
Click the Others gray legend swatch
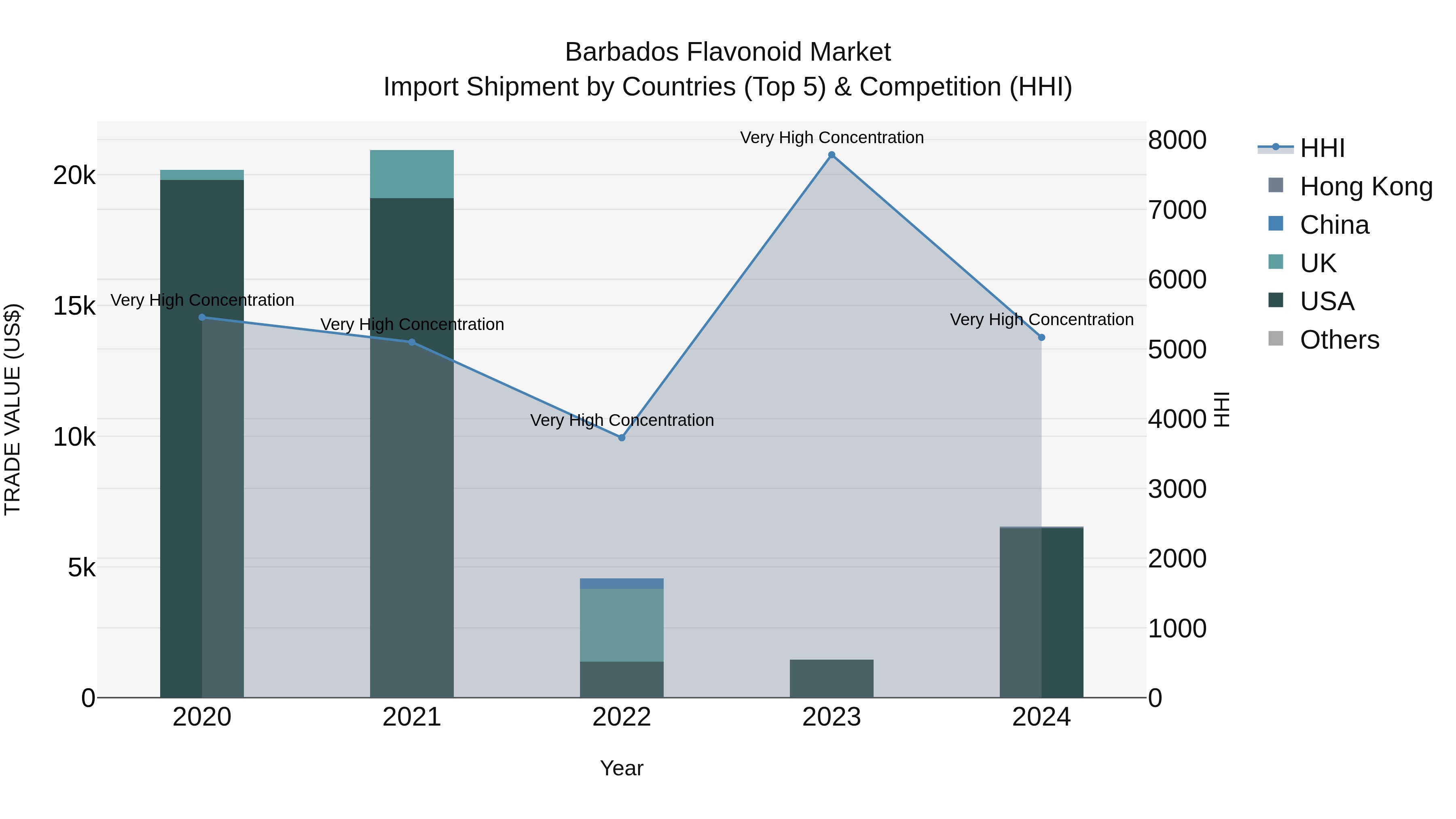pyautogui.click(x=1276, y=338)
